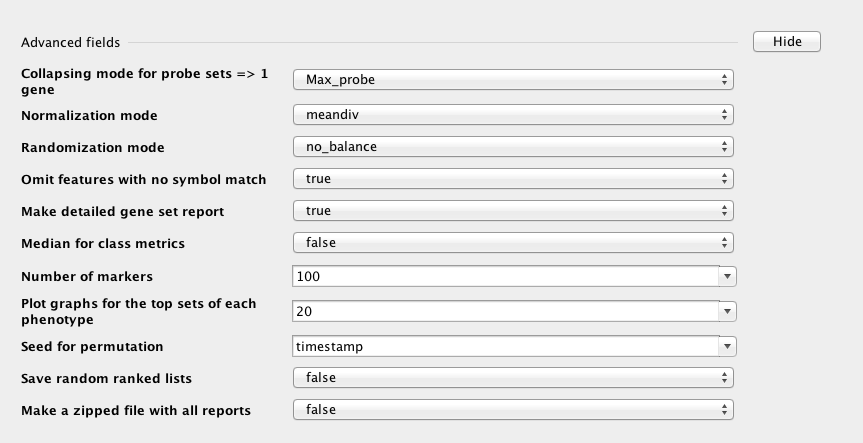
Task: Click the Seed for permutation label
Action: [x=92, y=347]
